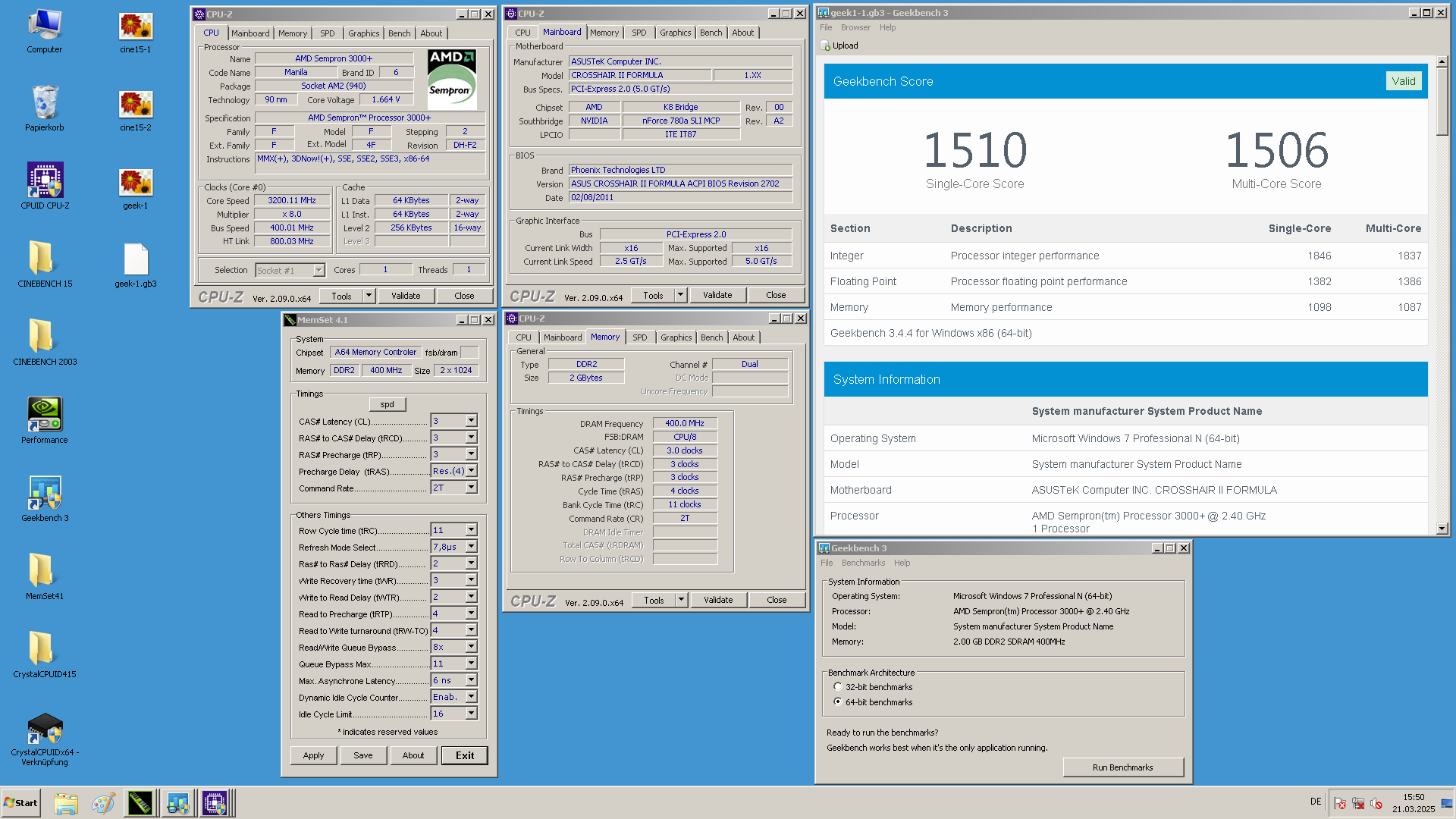Click scrollbar up arrow in Geekbench results
1456x819 pixels.
click(x=1442, y=61)
